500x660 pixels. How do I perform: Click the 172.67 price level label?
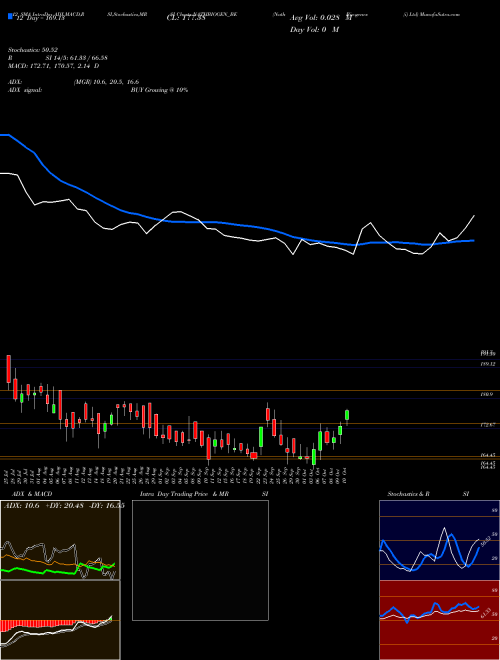pyautogui.click(x=489, y=425)
